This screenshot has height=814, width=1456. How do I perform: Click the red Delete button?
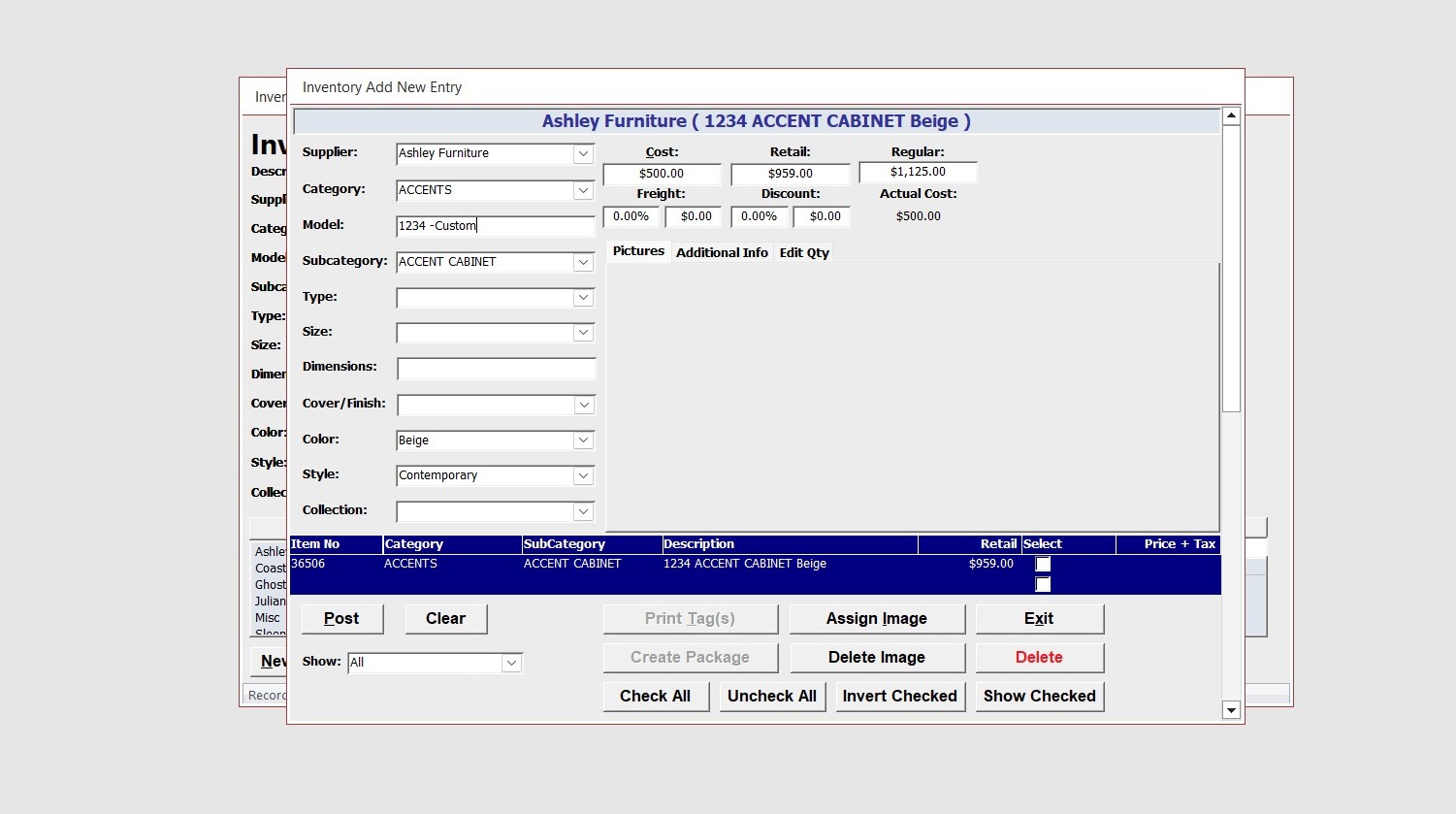pos(1039,658)
